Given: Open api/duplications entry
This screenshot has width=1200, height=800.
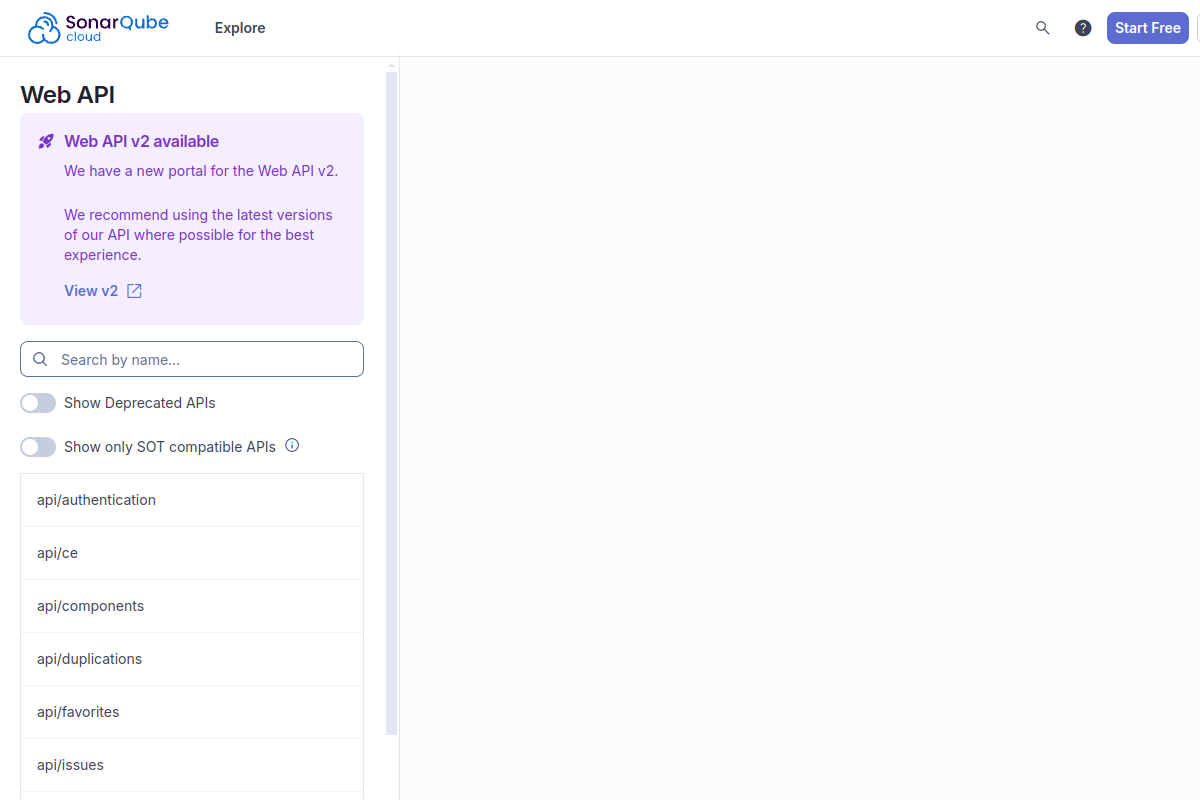Looking at the screenshot, I should pyautogui.click(x=192, y=659).
